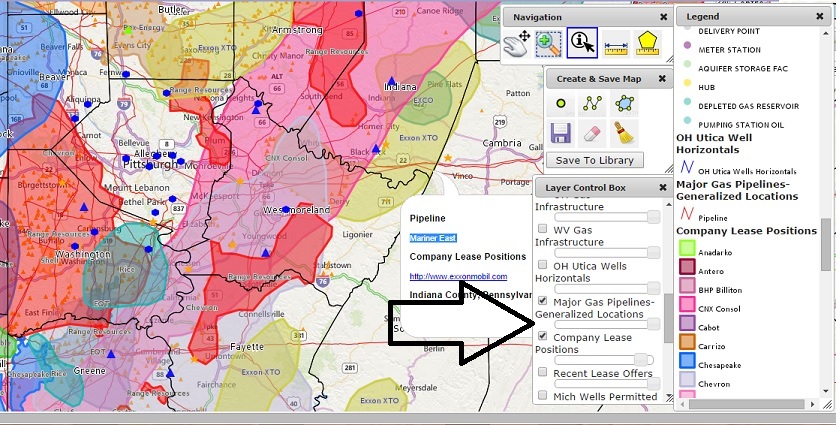836x425 pixels.
Task: Click the AQUIFER STORAGE FAC legend entry
Action: tap(743, 68)
